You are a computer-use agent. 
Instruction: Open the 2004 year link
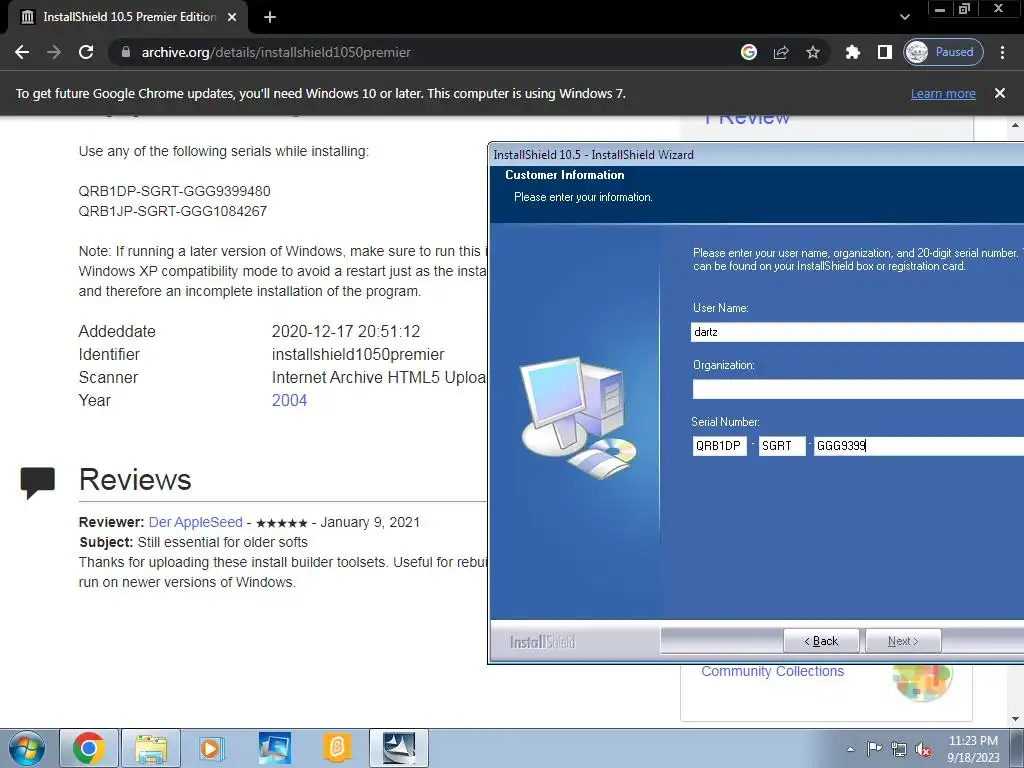(289, 400)
